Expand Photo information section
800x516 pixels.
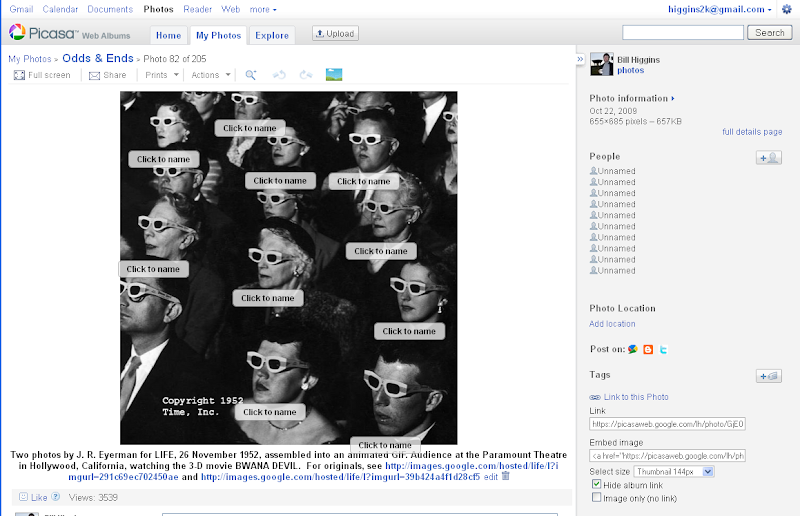coord(632,98)
